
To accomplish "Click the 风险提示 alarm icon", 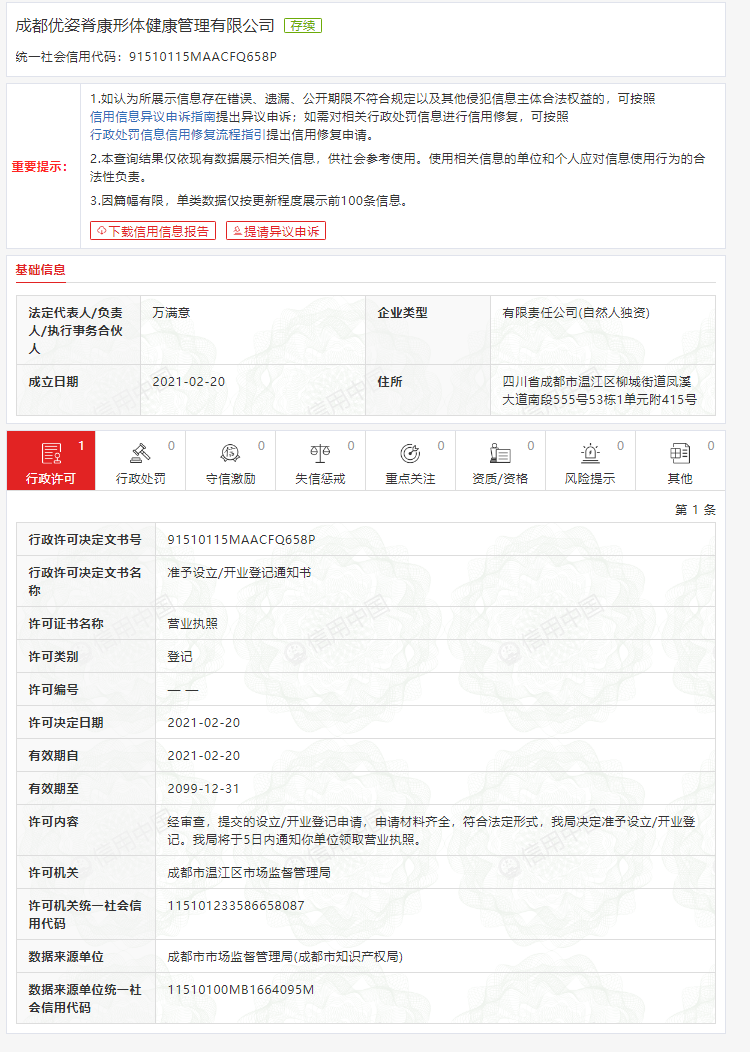I will (x=590, y=454).
